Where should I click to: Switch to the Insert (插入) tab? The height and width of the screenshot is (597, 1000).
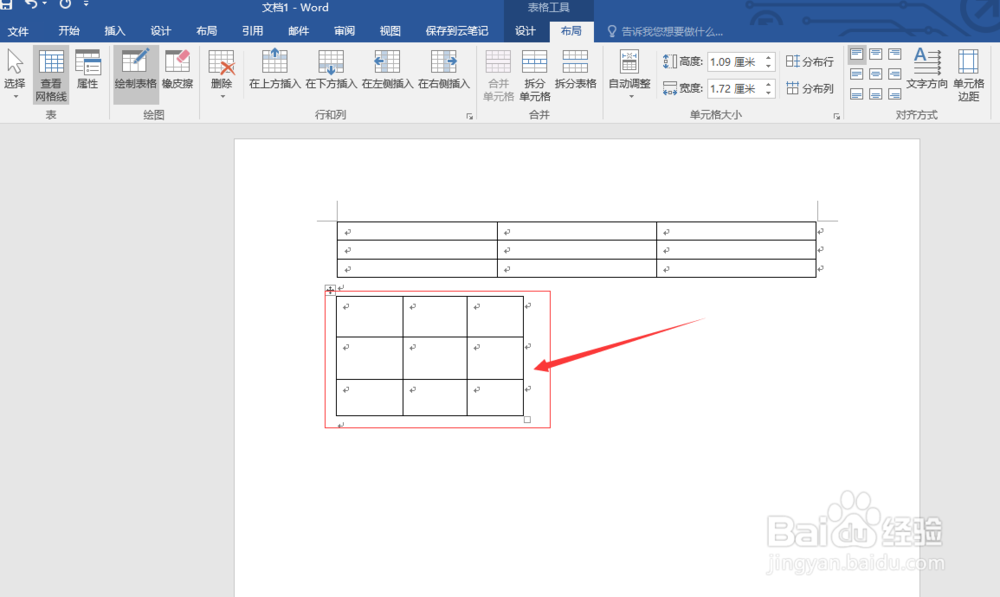(115, 31)
